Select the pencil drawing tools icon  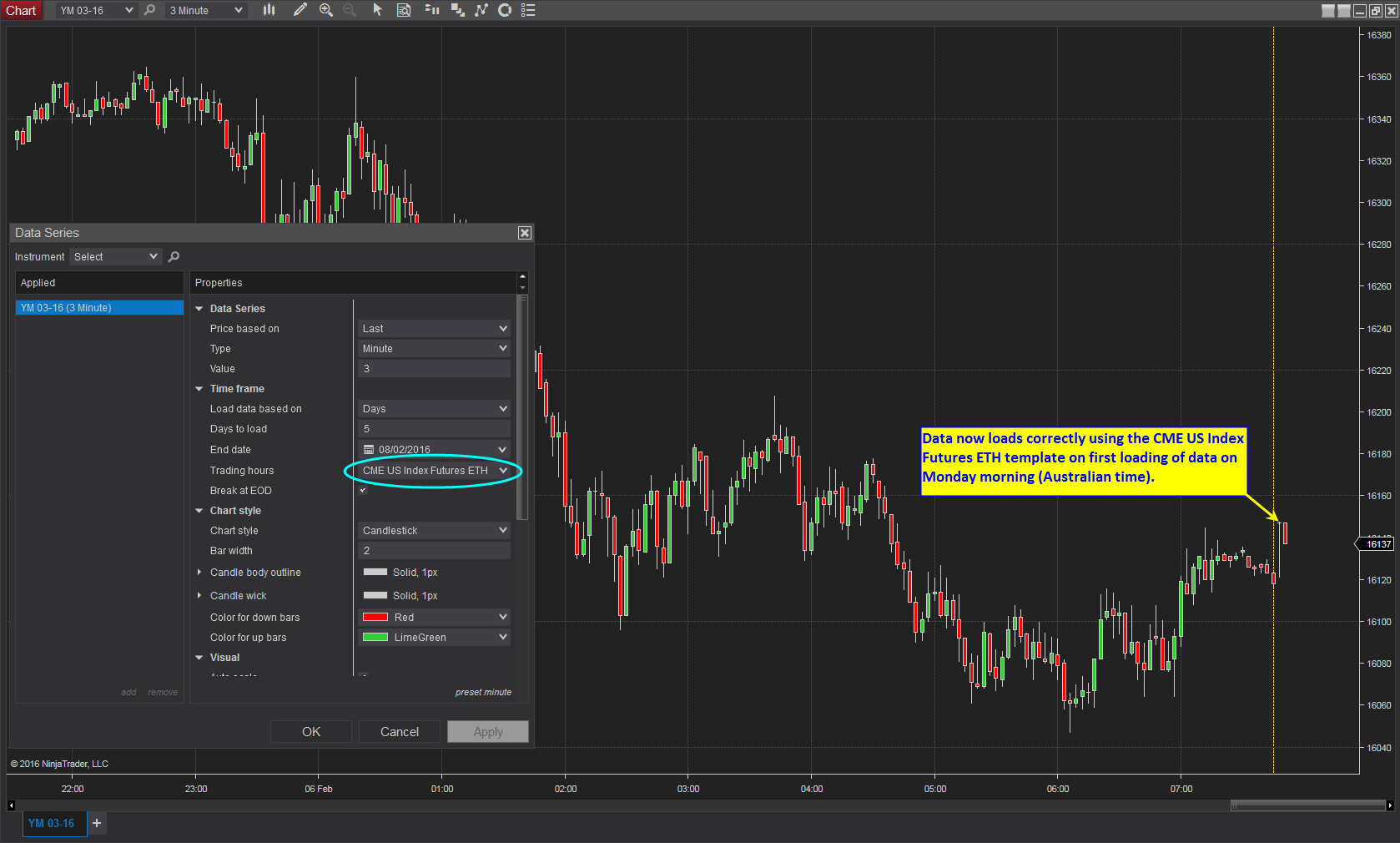[x=300, y=10]
